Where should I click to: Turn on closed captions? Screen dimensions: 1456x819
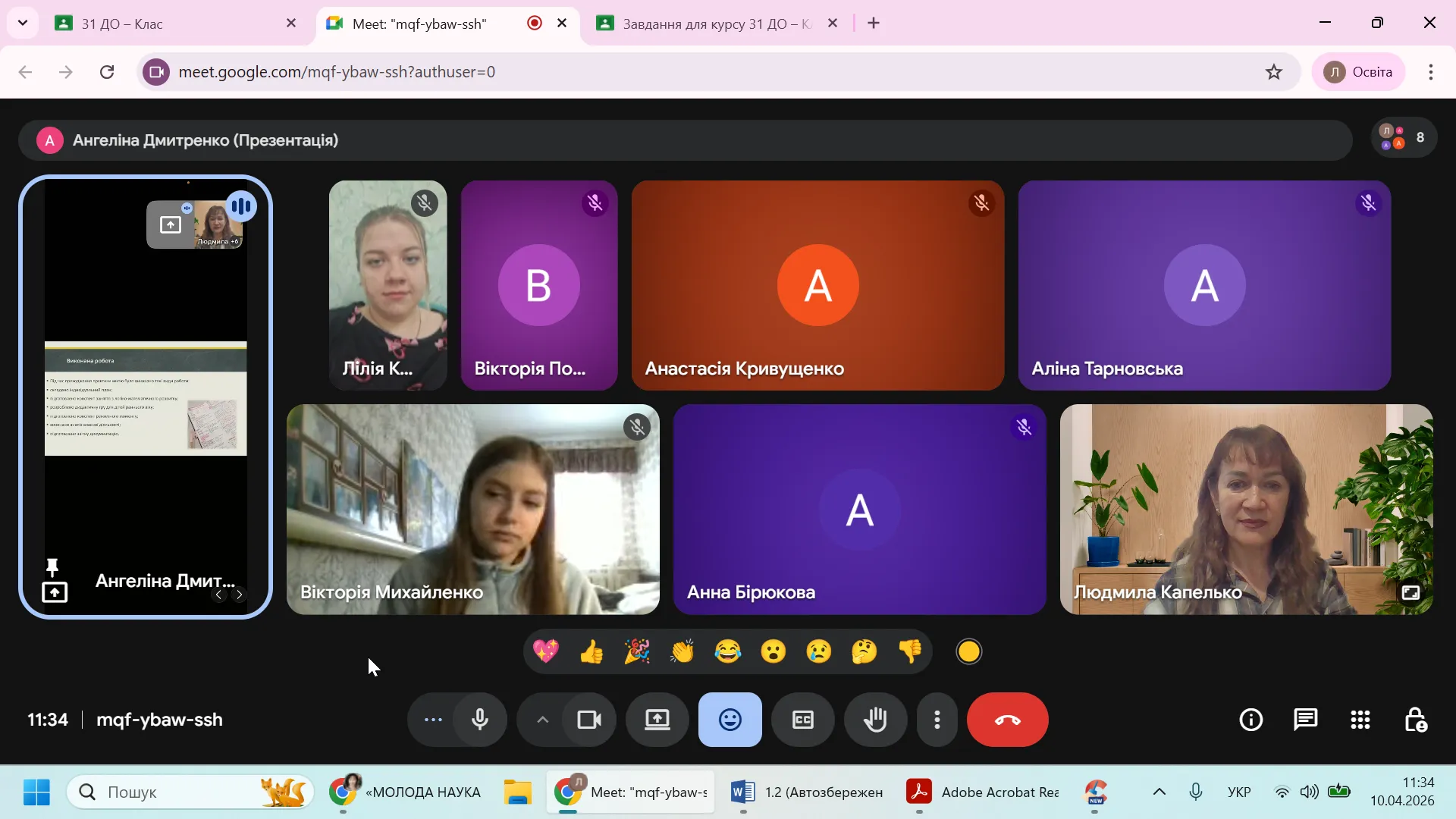[x=803, y=720]
